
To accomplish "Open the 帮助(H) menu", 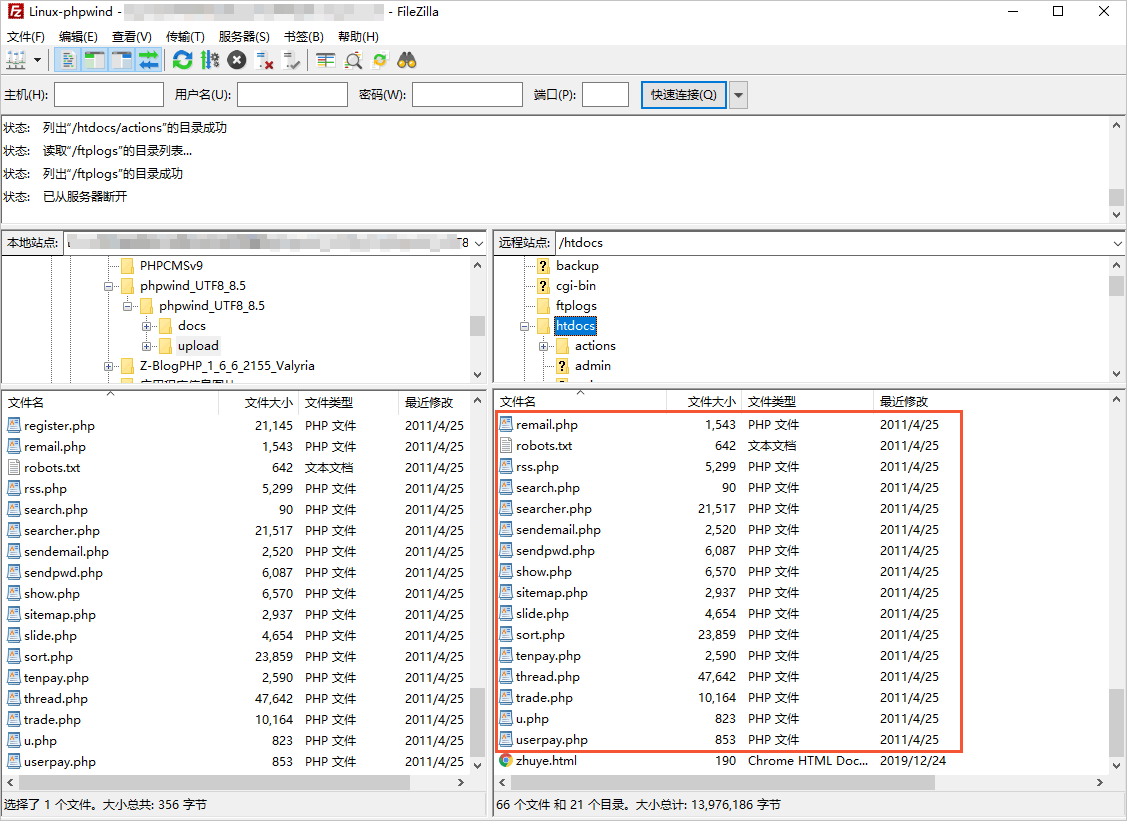I will tap(358, 37).
